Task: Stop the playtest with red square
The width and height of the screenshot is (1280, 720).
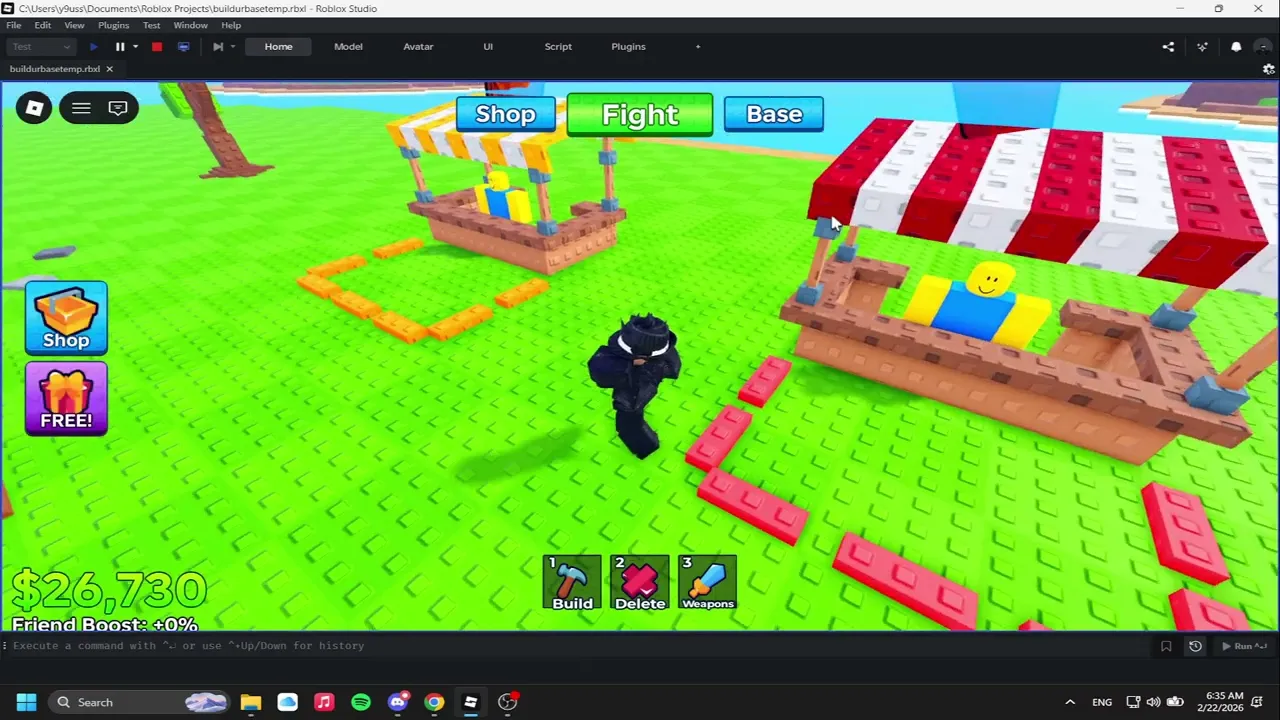Action: point(157,46)
